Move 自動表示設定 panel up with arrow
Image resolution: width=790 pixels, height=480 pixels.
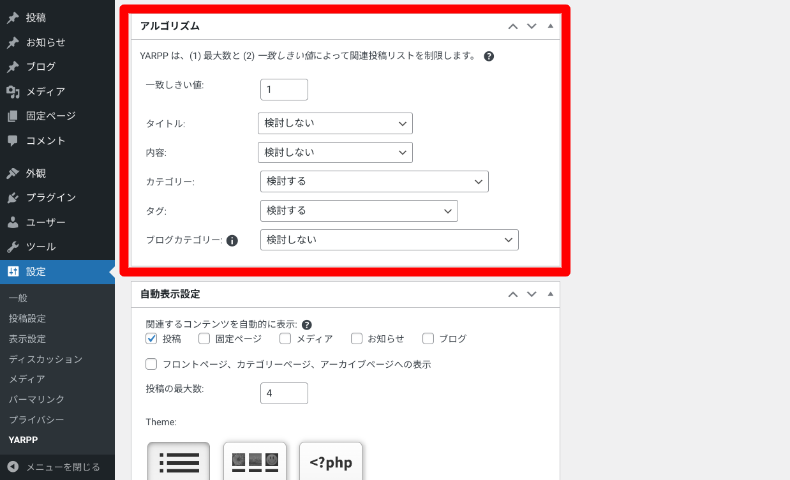tap(513, 294)
